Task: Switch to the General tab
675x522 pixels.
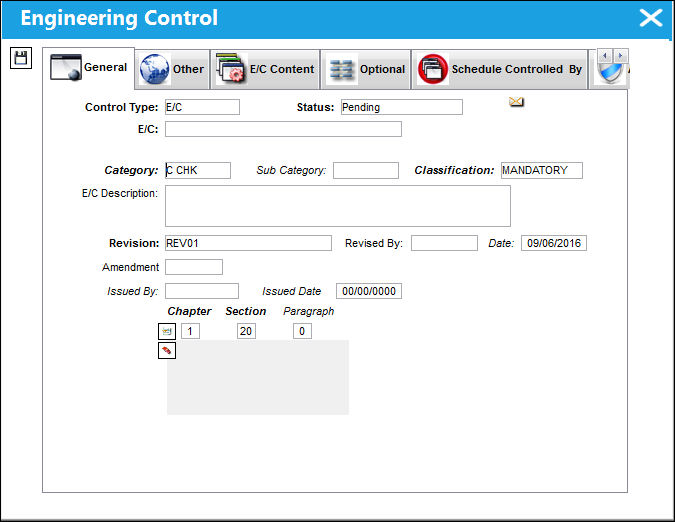Action: [x=89, y=68]
